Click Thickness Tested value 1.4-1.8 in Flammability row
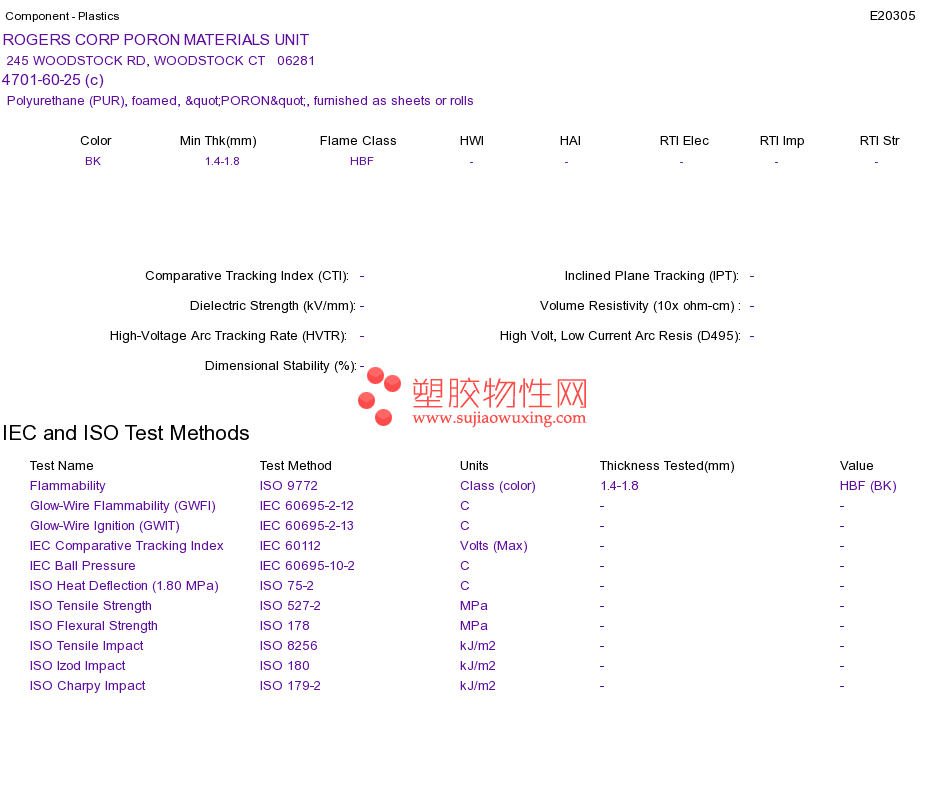The height and width of the screenshot is (800, 950). 619,486
